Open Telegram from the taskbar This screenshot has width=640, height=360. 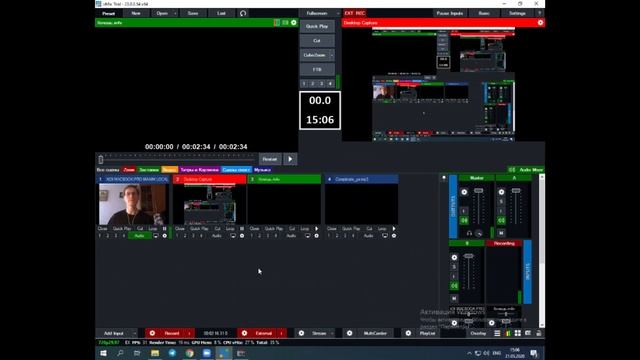pos(172,353)
